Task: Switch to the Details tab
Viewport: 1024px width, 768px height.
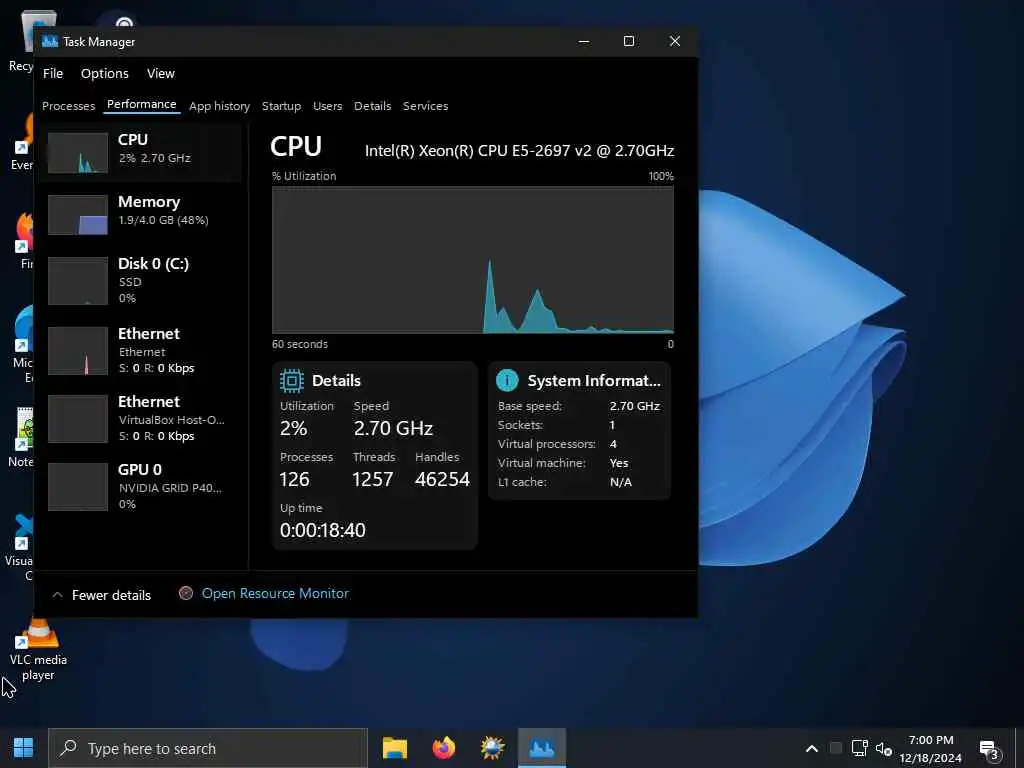Action: (x=372, y=106)
